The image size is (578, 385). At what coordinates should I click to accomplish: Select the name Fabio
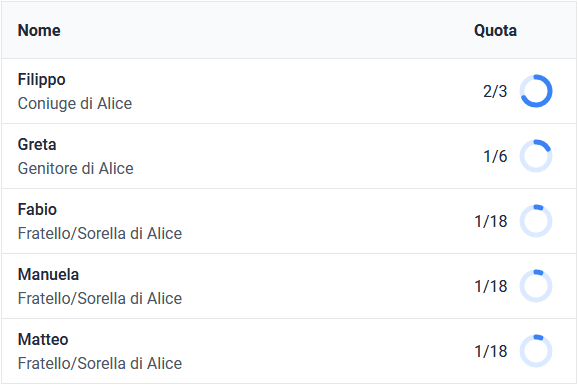37,209
